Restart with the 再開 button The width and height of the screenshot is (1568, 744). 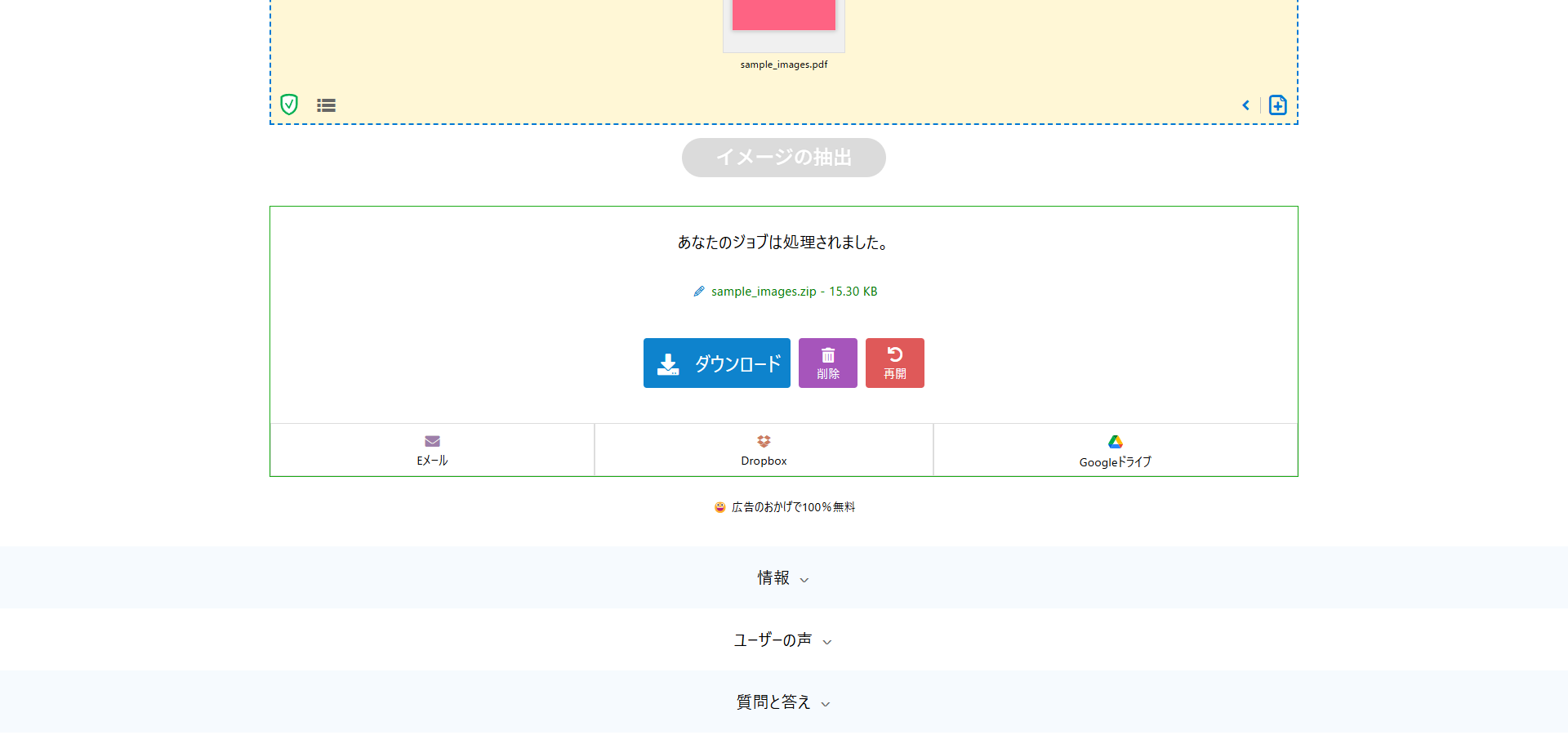pos(895,363)
